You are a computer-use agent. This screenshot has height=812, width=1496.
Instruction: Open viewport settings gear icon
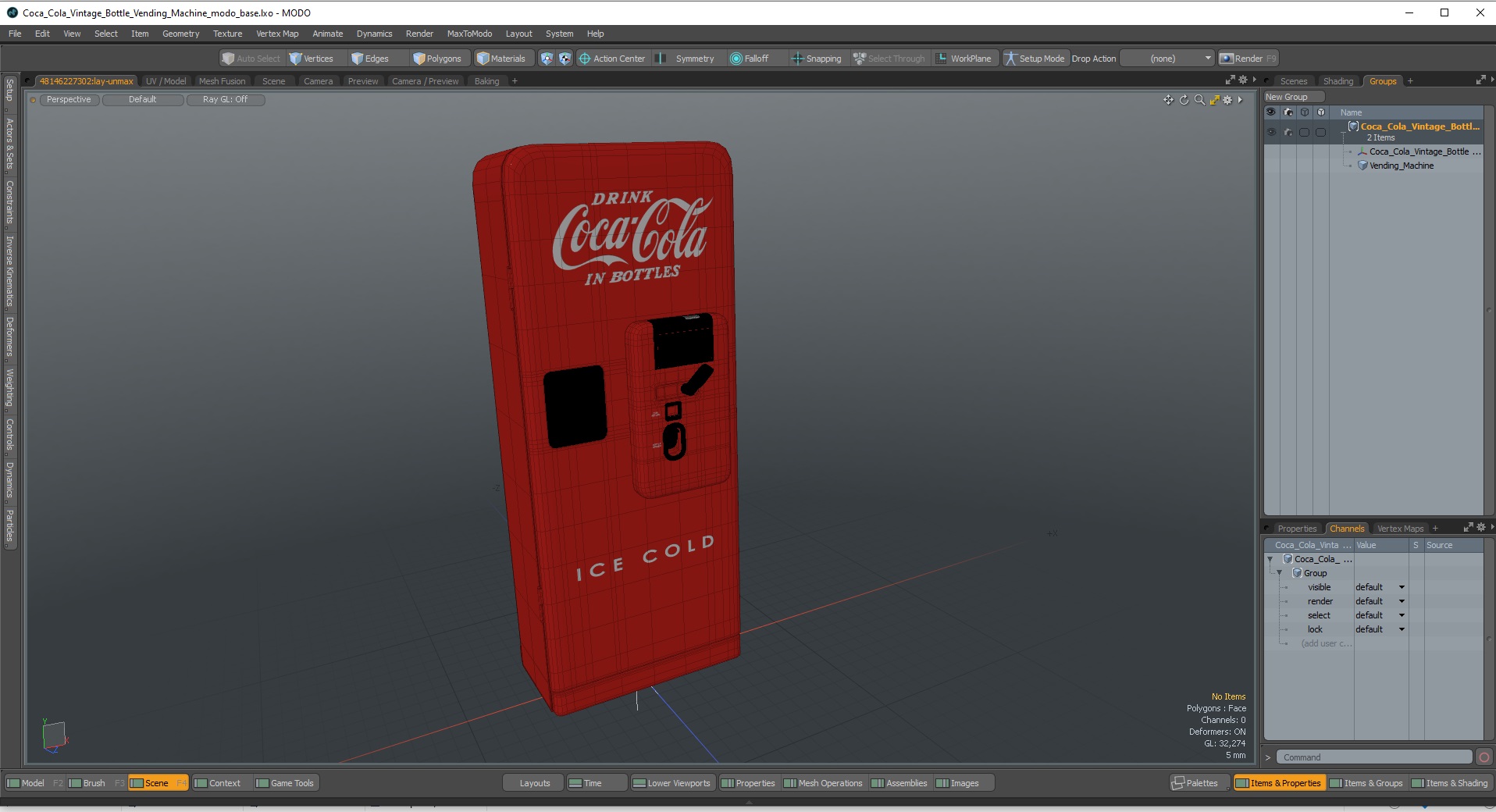point(1227,100)
